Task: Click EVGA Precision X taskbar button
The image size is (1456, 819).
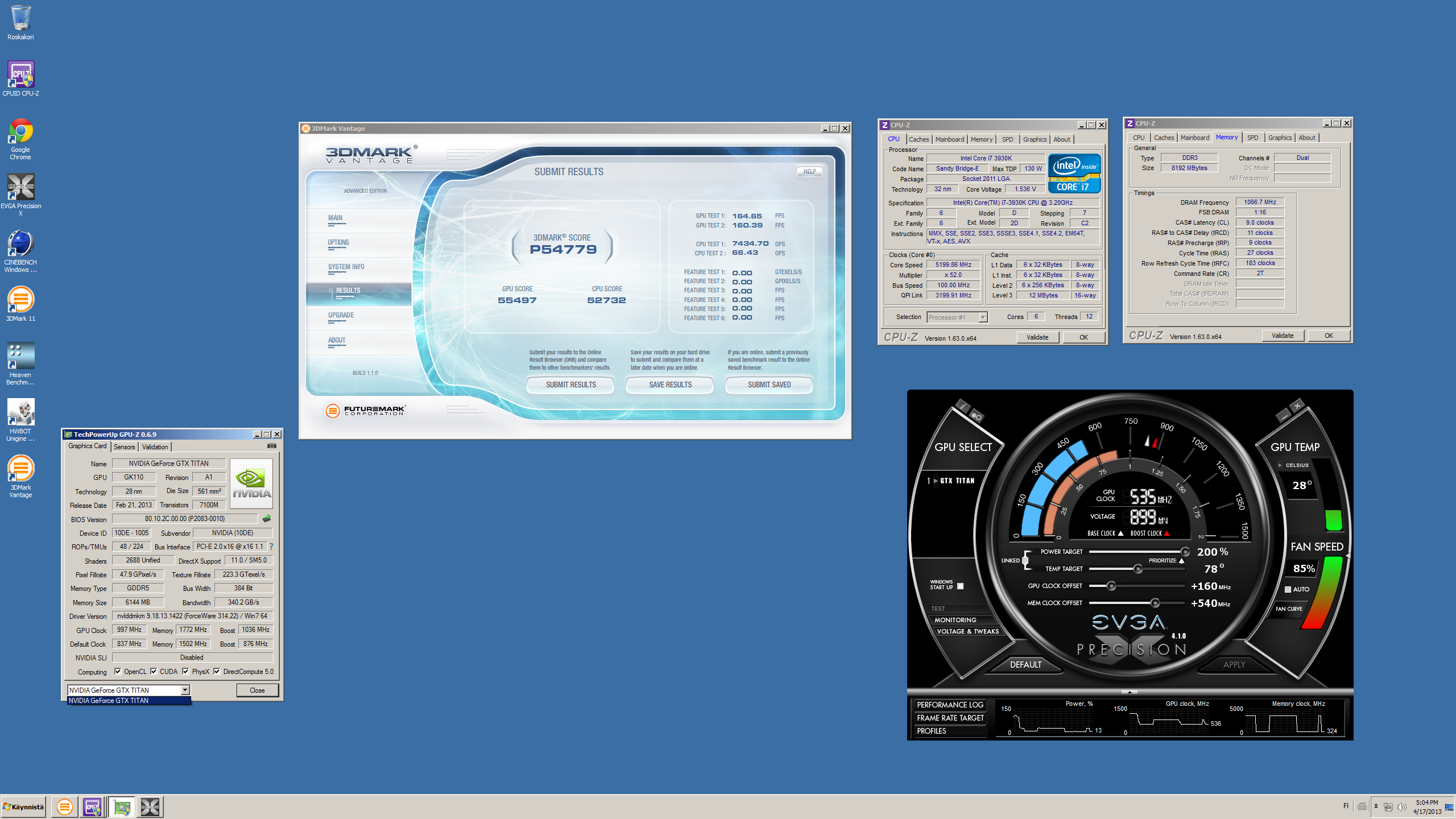Action: tap(150, 806)
